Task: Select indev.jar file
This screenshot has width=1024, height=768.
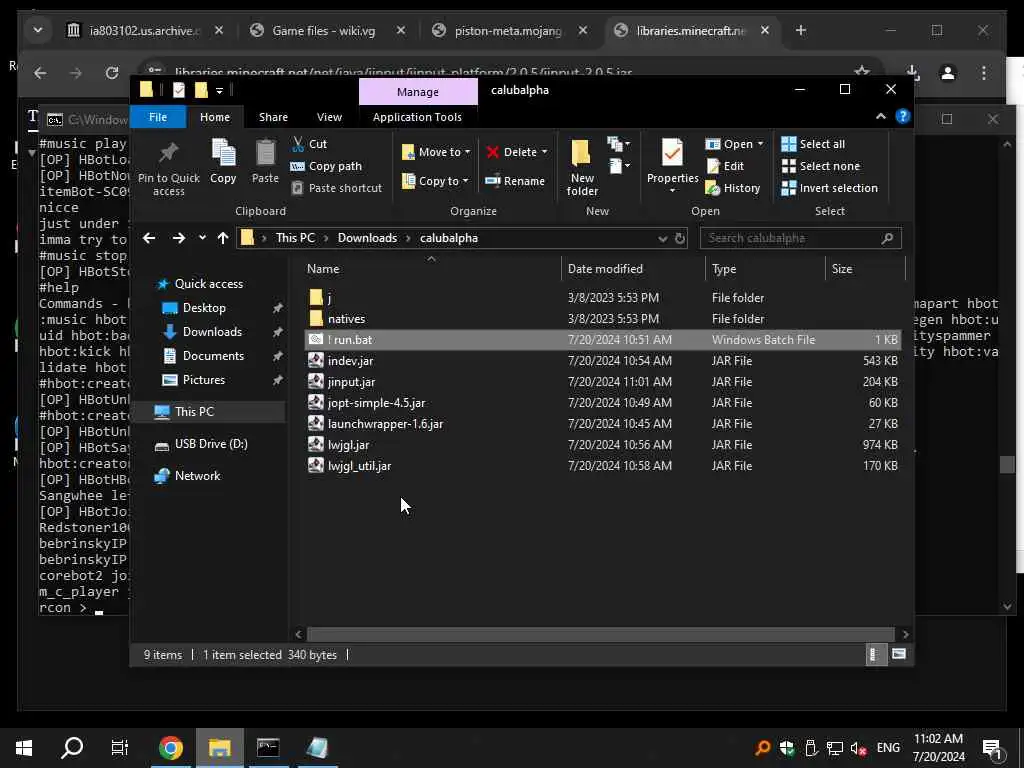Action: 350,360
